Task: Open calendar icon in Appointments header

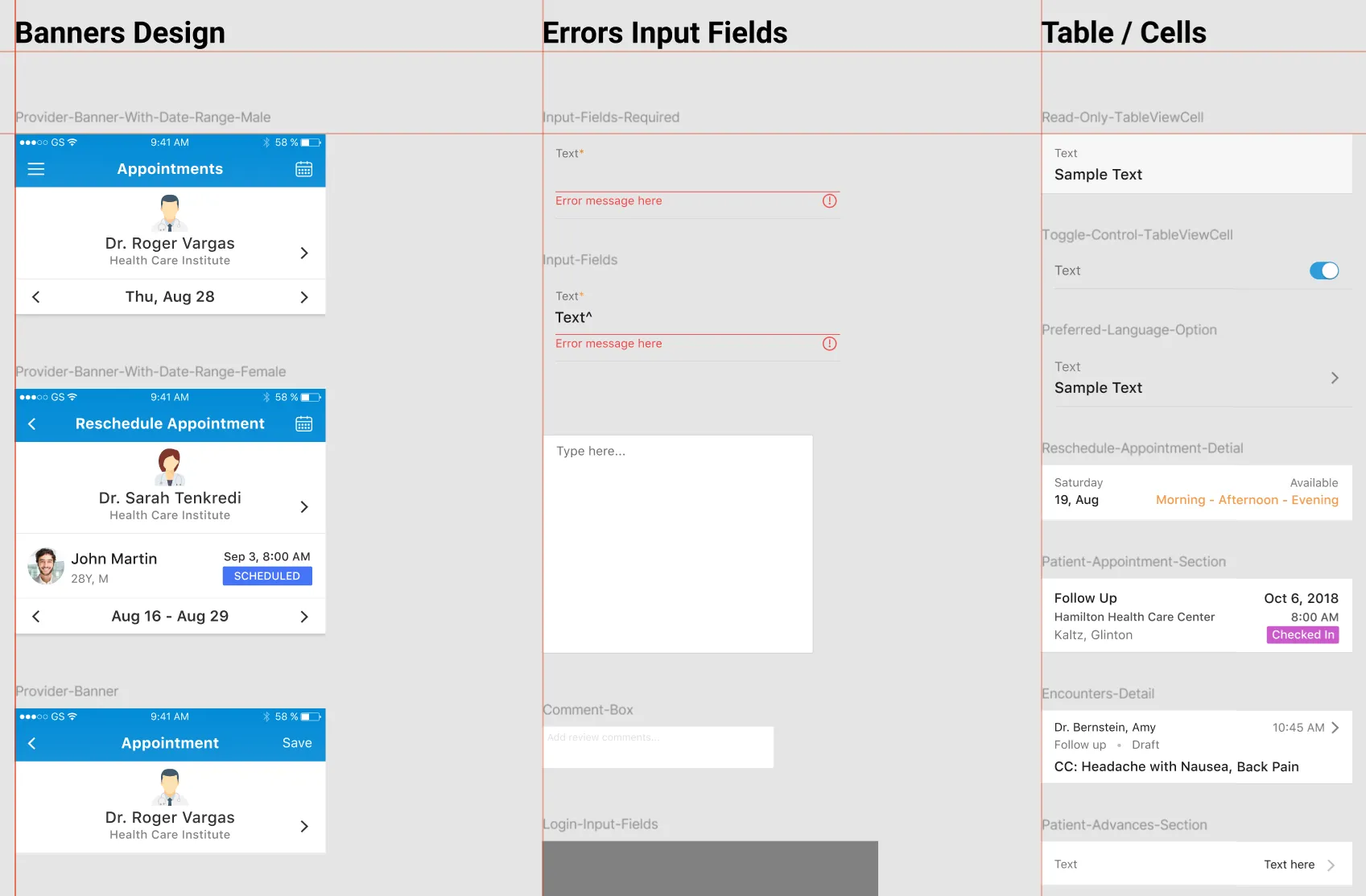Action: 303,169
